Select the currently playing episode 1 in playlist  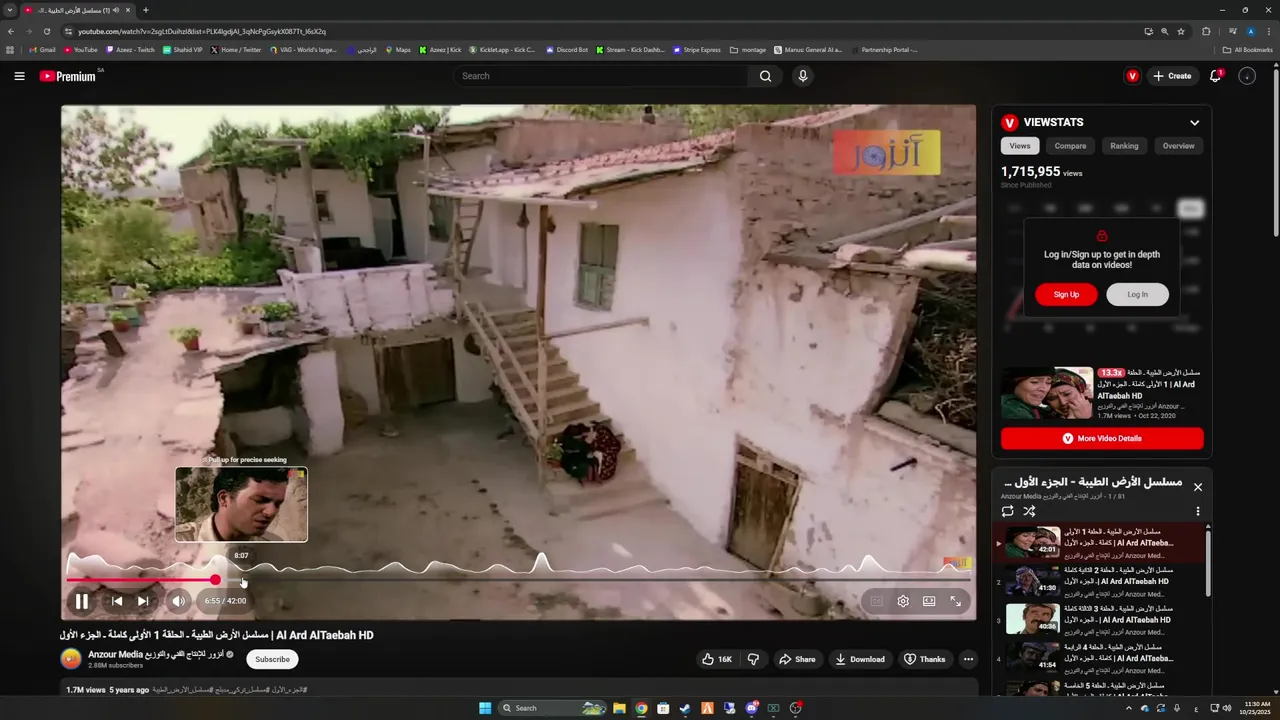(1099, 543)
